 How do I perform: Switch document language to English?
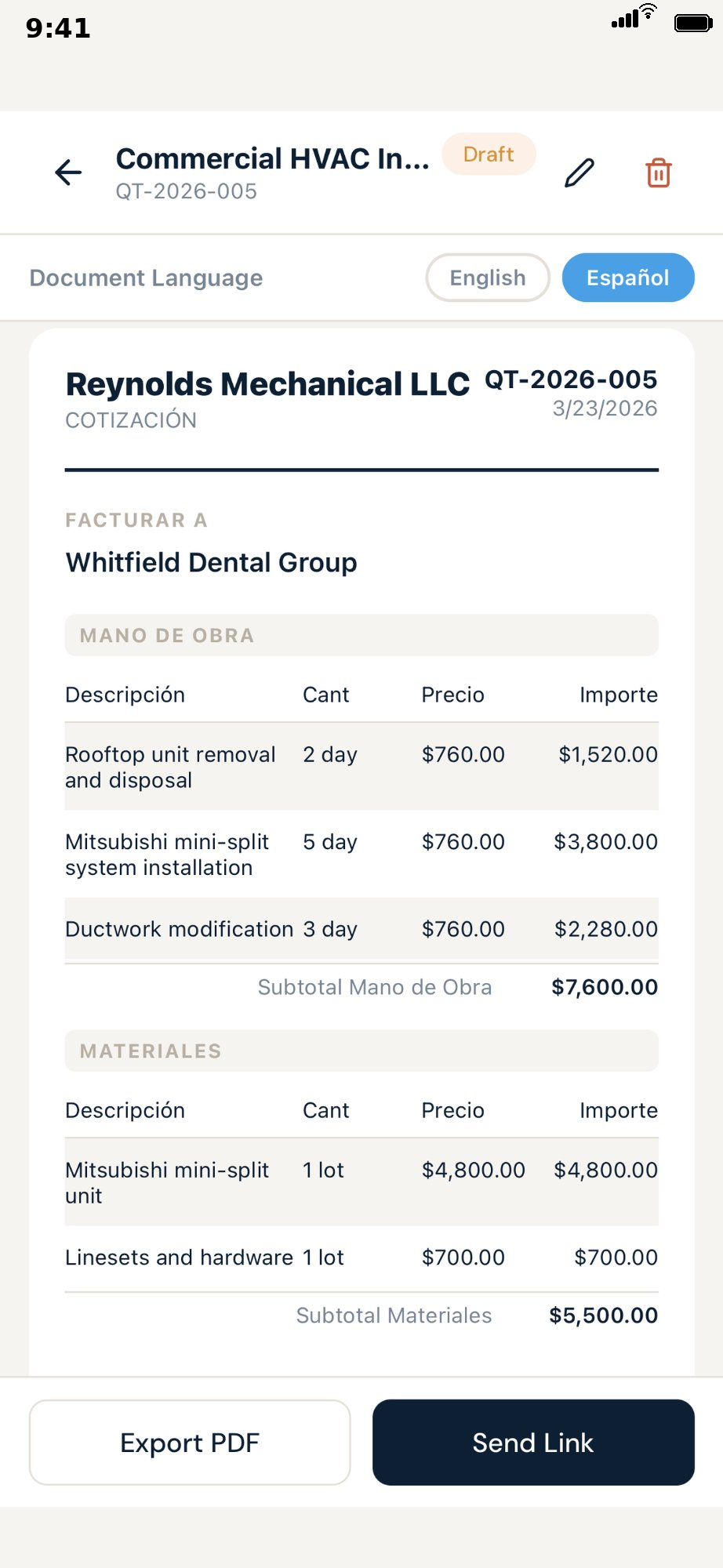(487, 278)
